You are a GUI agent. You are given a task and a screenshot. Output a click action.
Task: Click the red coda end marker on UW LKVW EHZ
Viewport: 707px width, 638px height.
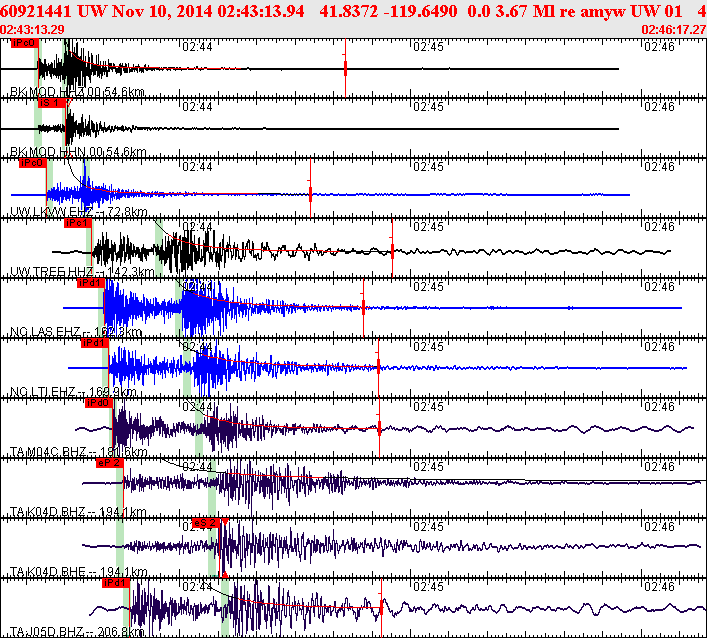(x=310, y=194)
